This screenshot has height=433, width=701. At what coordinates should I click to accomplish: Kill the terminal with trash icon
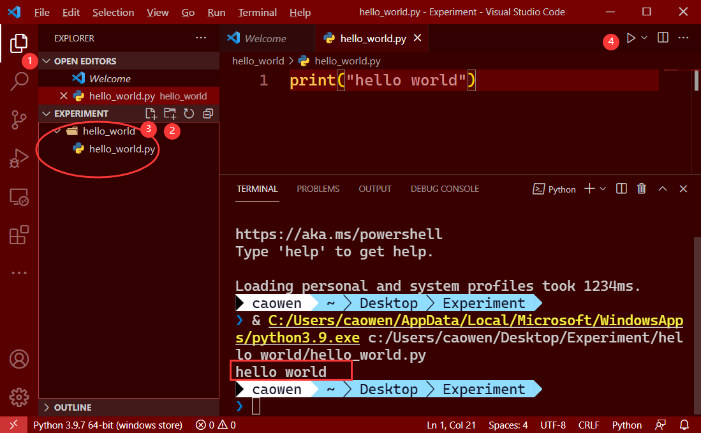642,189
